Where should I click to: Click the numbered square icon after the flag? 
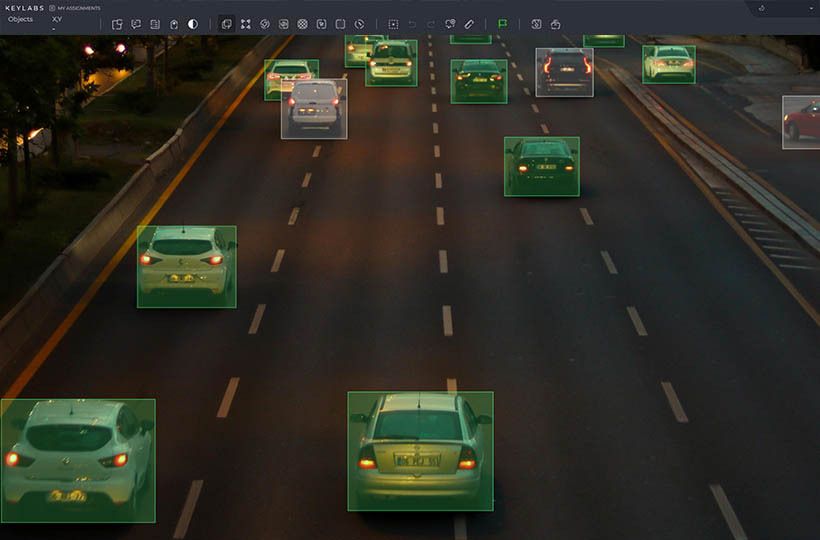pyautogui.click(x=536, y=24)
